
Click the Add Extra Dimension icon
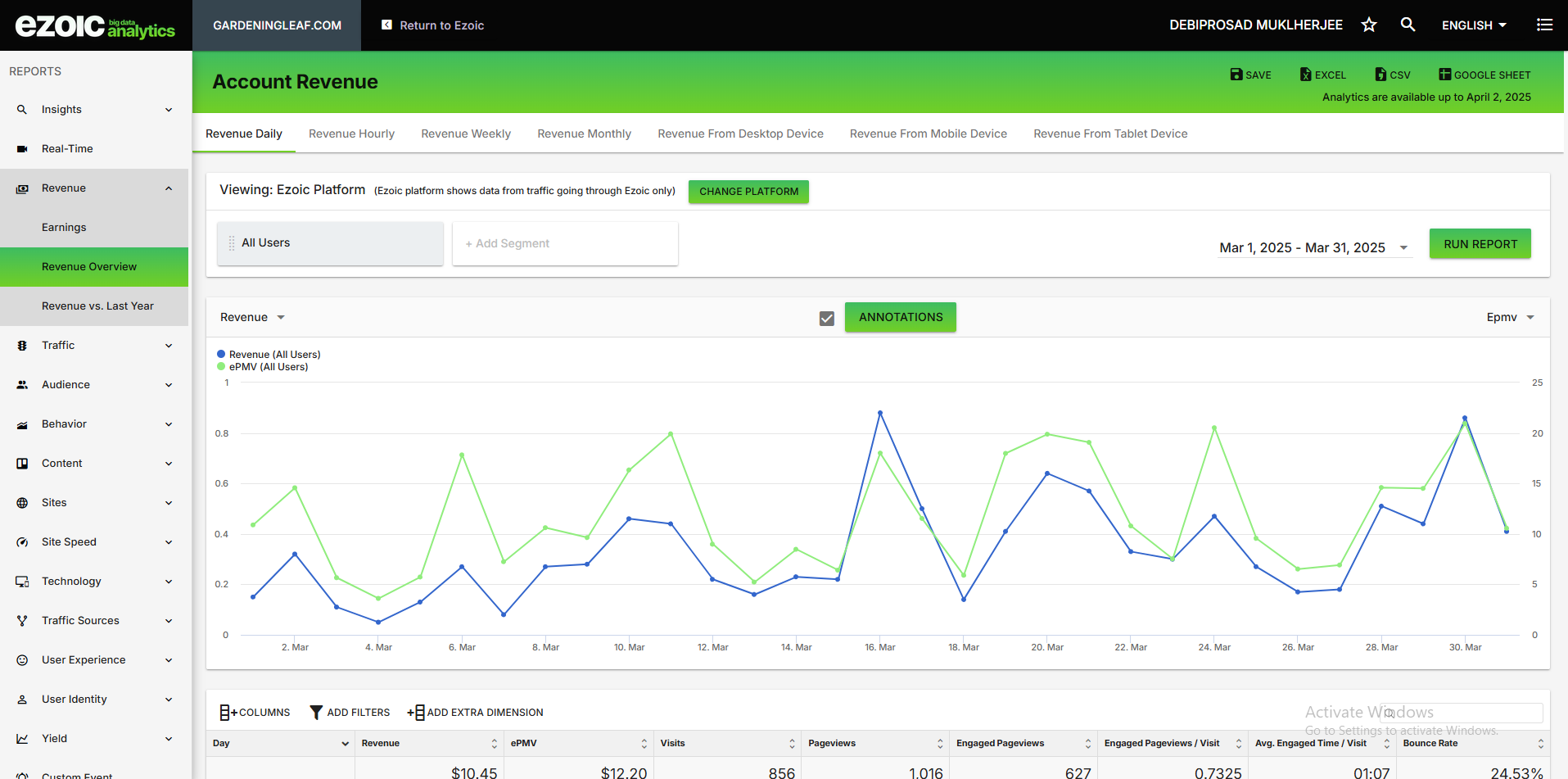tap(416, 713)
